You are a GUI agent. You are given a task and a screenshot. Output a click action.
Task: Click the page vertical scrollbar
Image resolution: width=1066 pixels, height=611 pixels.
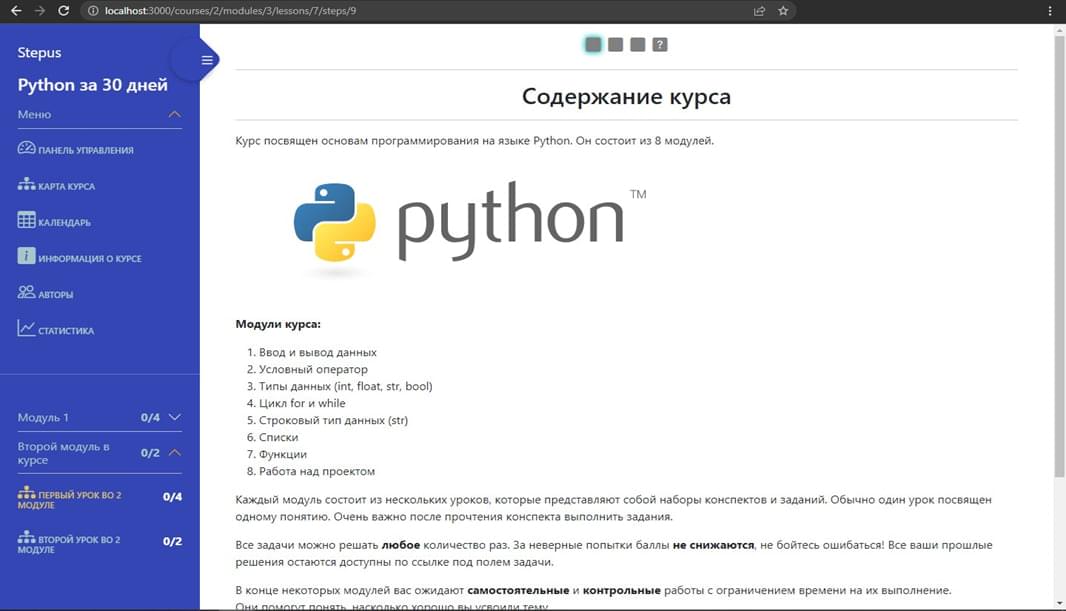coord(1059,250)
